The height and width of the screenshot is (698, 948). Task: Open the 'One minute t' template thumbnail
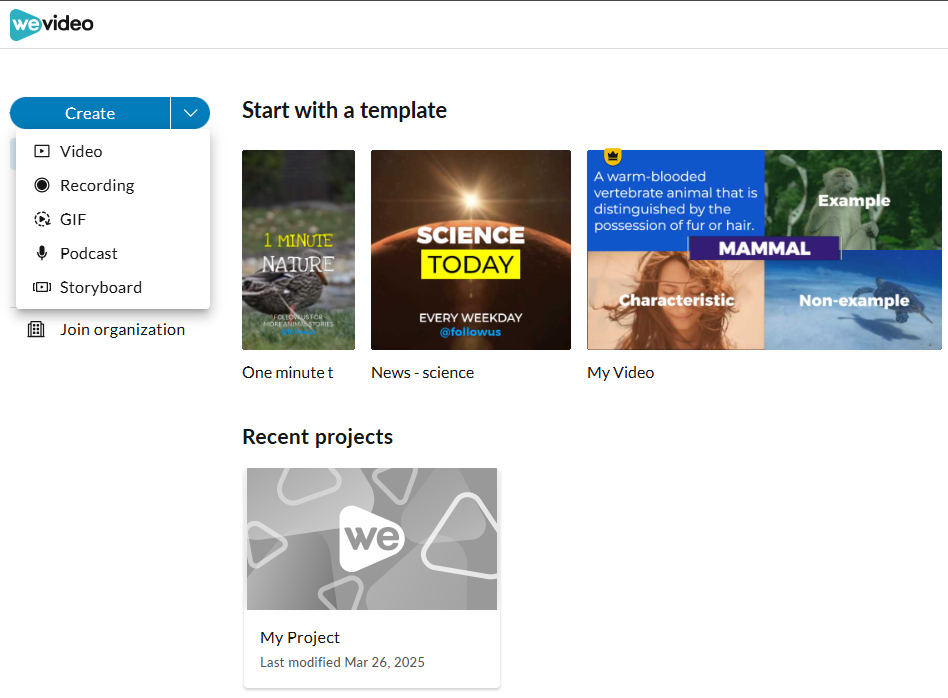[x=297, y=250]
